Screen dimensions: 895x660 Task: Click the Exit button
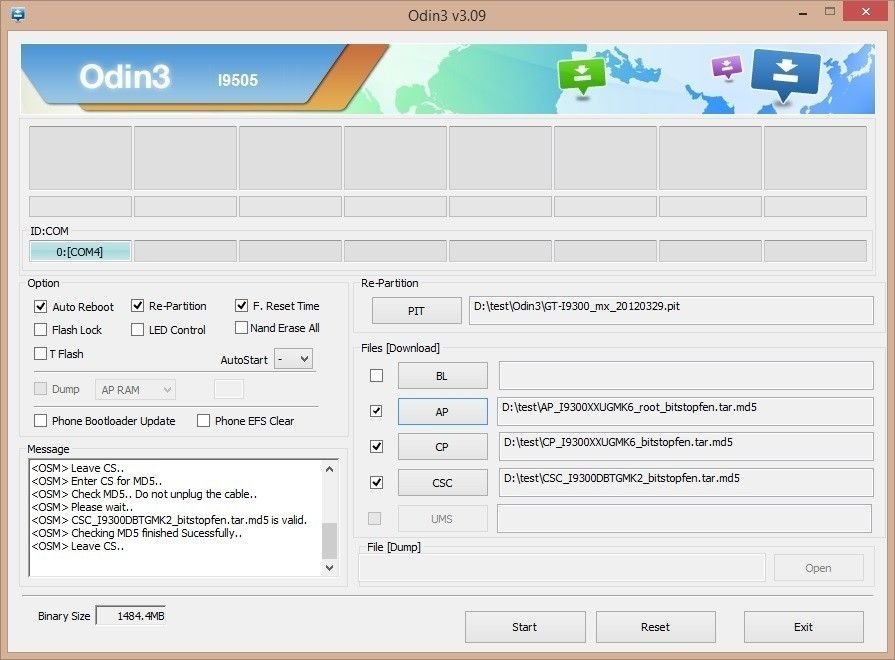point(804,627)
